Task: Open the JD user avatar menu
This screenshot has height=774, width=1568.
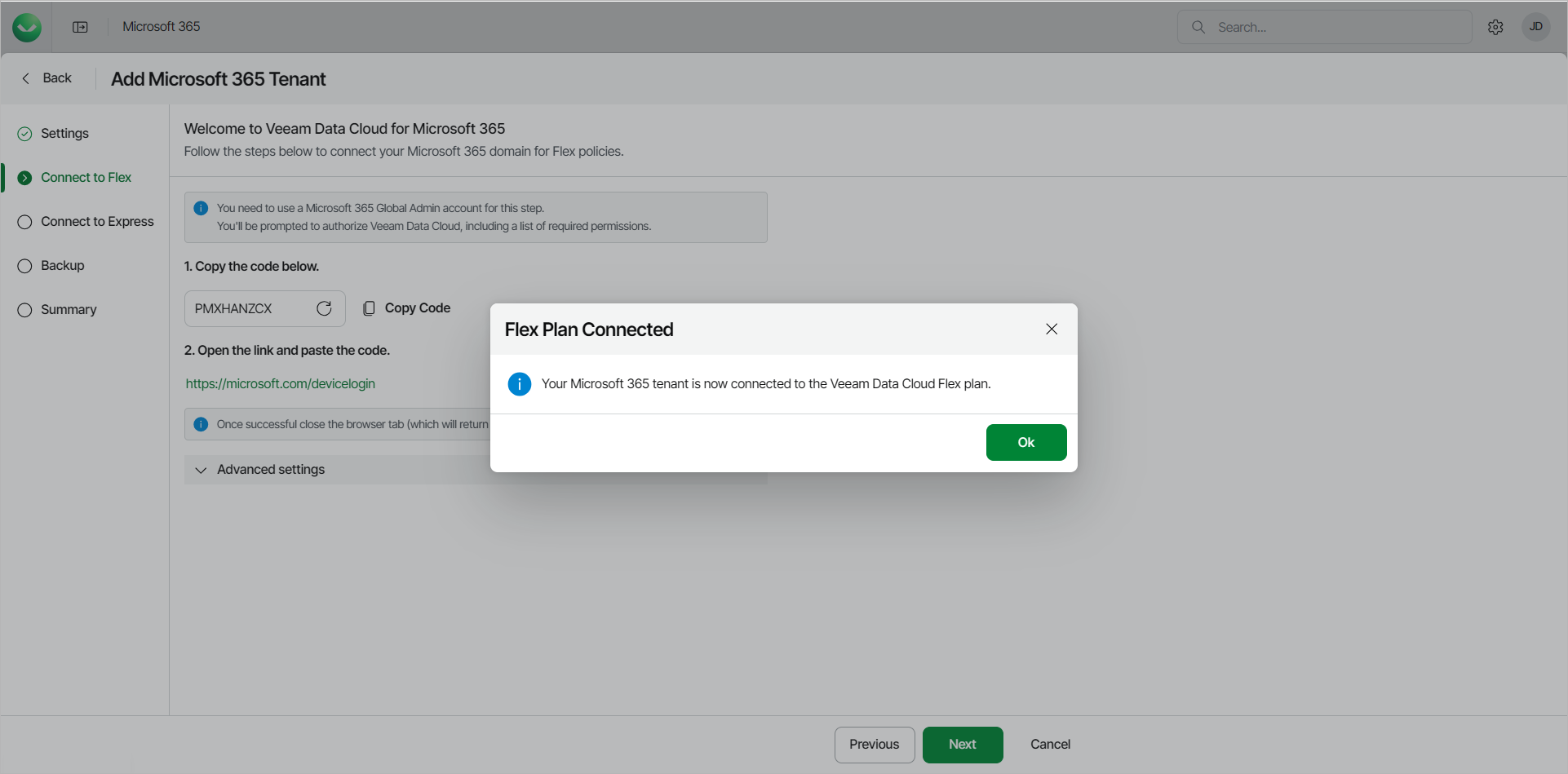Action: [1535, 27]
